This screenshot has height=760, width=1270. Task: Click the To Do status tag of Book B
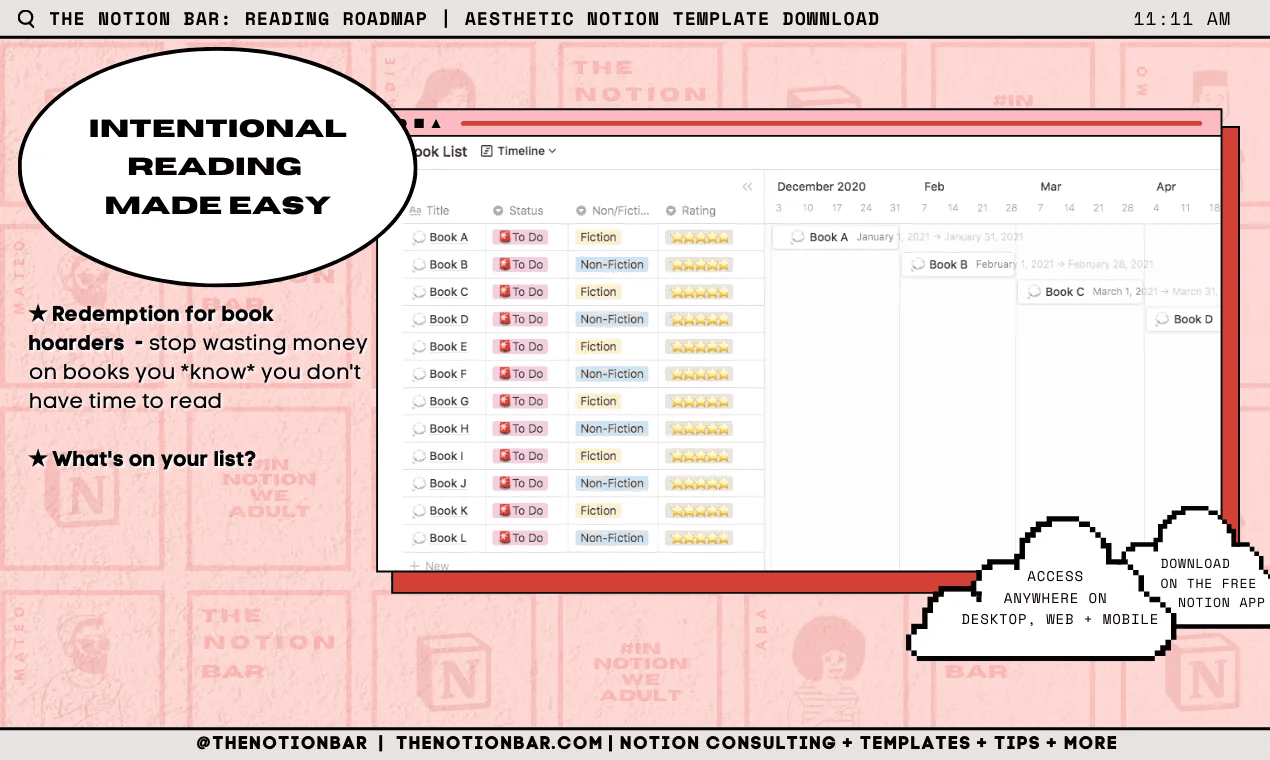[x=520, y=265]
